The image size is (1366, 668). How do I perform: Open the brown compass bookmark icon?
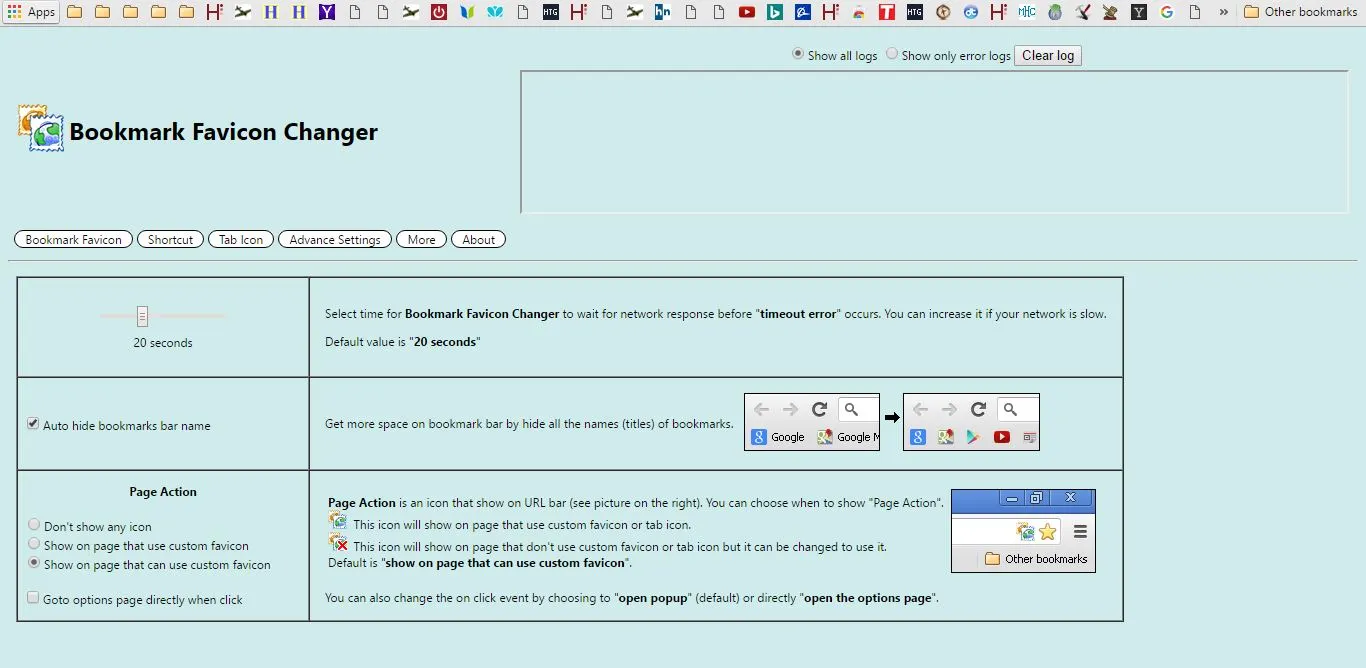click(943, 12)
